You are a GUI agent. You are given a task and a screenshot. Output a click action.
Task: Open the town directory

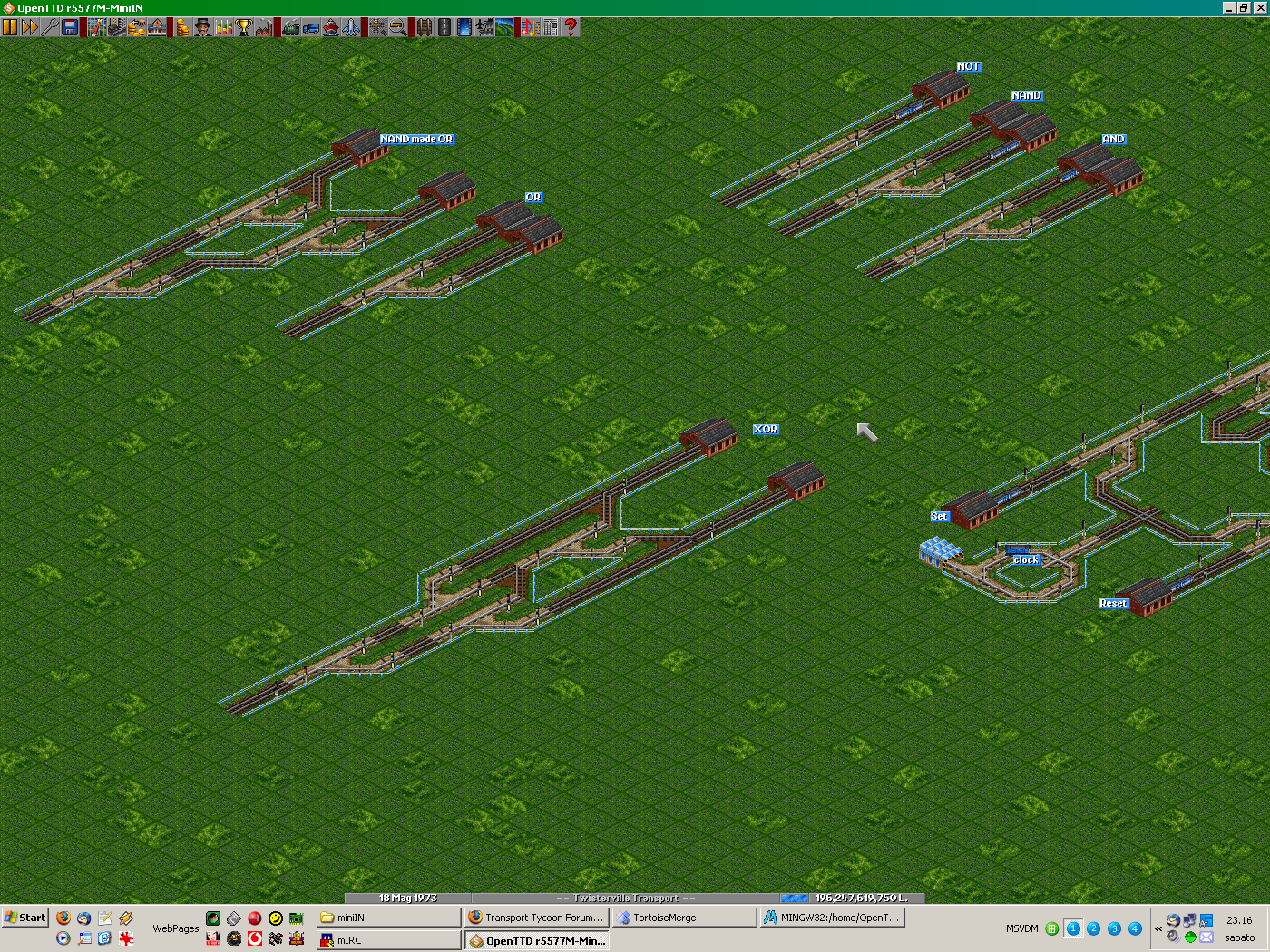117,27
